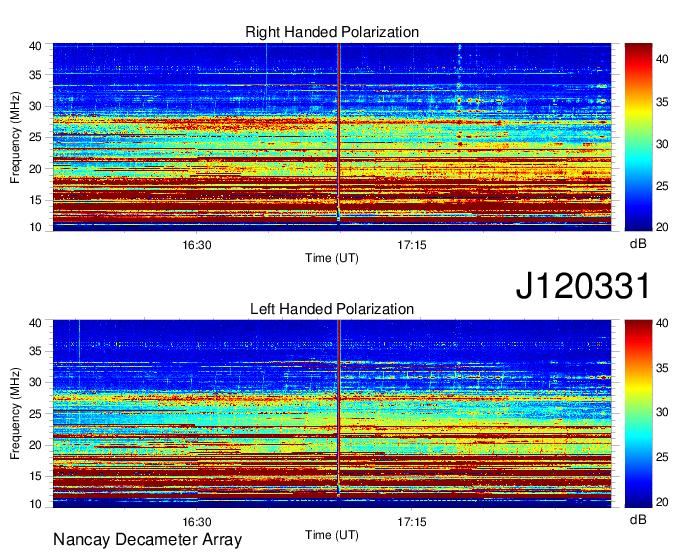Click the bottom panel color bar
This screenshot has width=680, height=552.
638,414
